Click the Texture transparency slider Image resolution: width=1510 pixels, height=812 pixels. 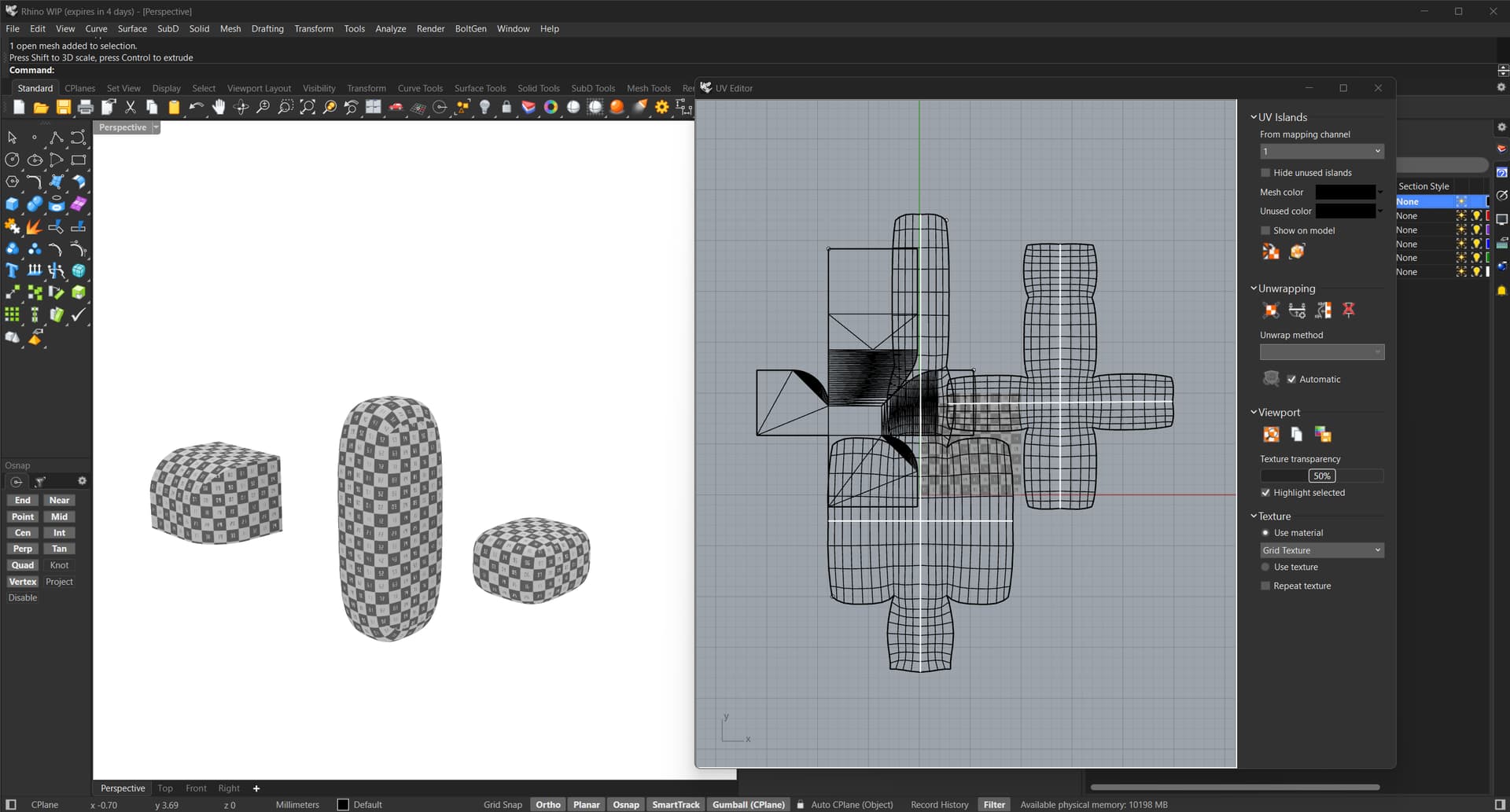(1321, 476)
